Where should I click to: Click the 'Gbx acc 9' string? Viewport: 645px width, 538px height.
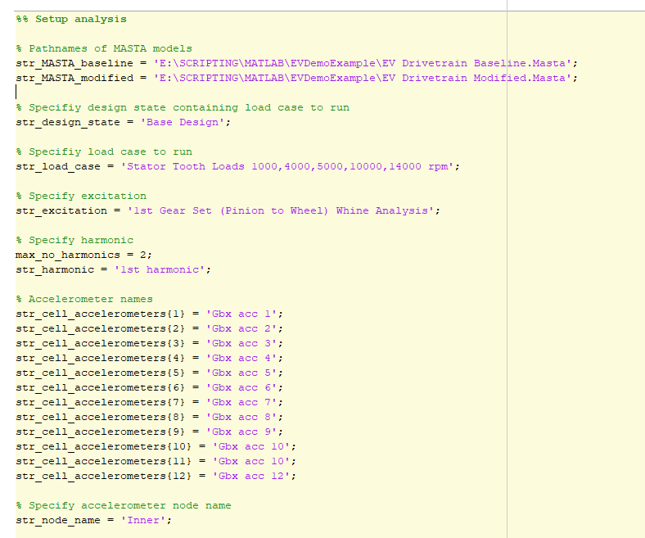pyautogui.click(x=241, y=432)
